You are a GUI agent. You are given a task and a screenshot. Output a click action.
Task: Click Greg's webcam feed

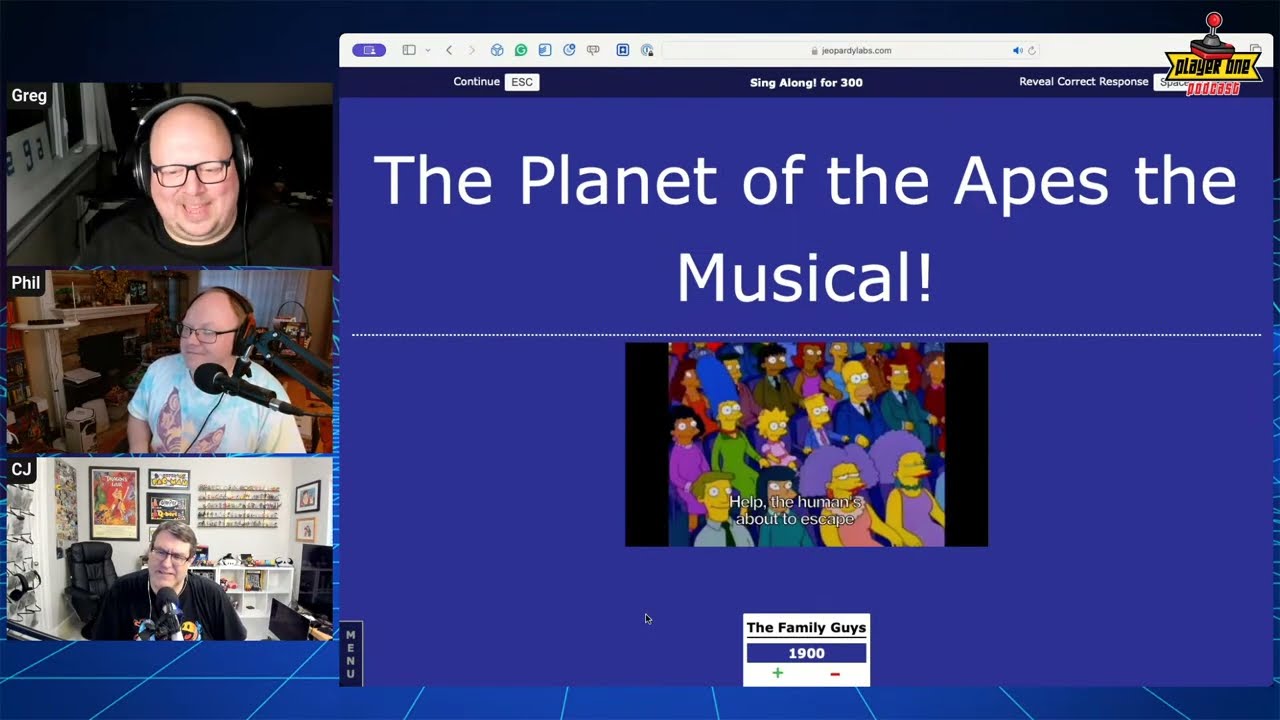tap(169, 174)
